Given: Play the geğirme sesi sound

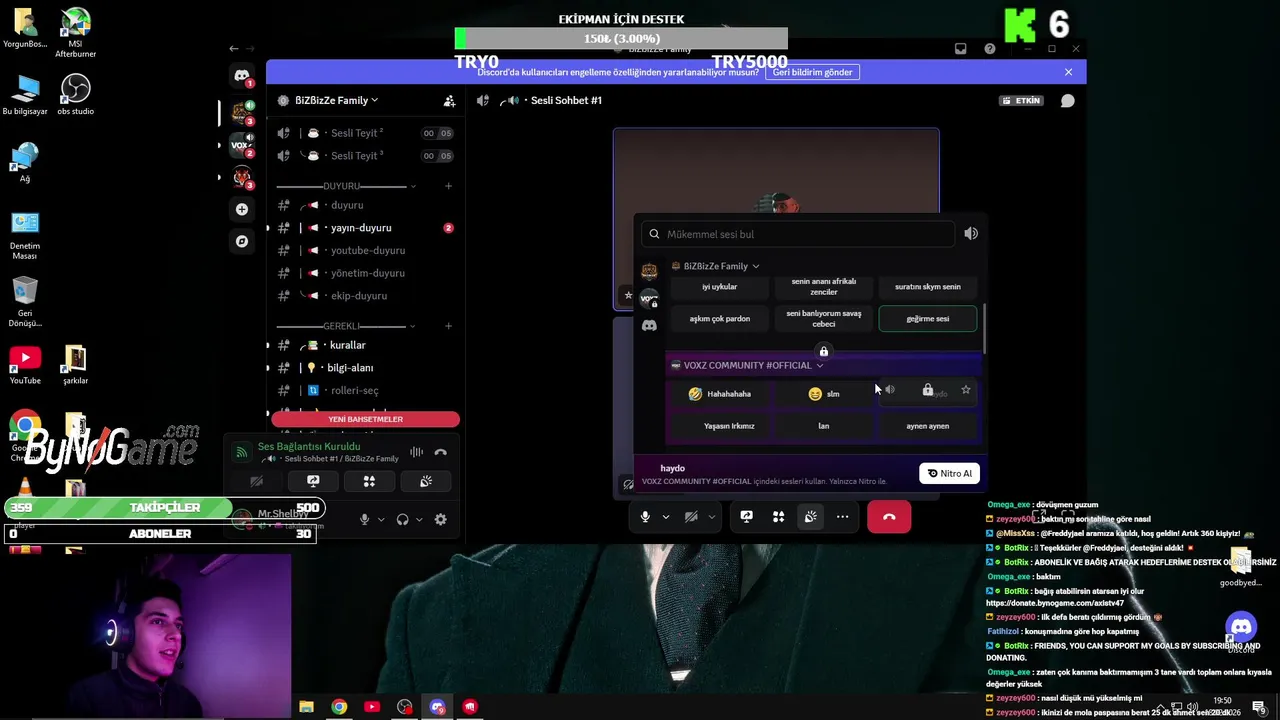Looking at the screenshot, I should pyautogui.click(x=927, y=319).
